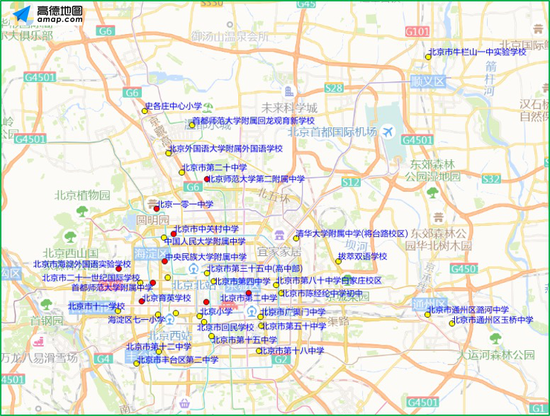Click the yellow dot for 拔萃双语学校
This screenshot has height=416, width=550.
click(x=338, y=261)
